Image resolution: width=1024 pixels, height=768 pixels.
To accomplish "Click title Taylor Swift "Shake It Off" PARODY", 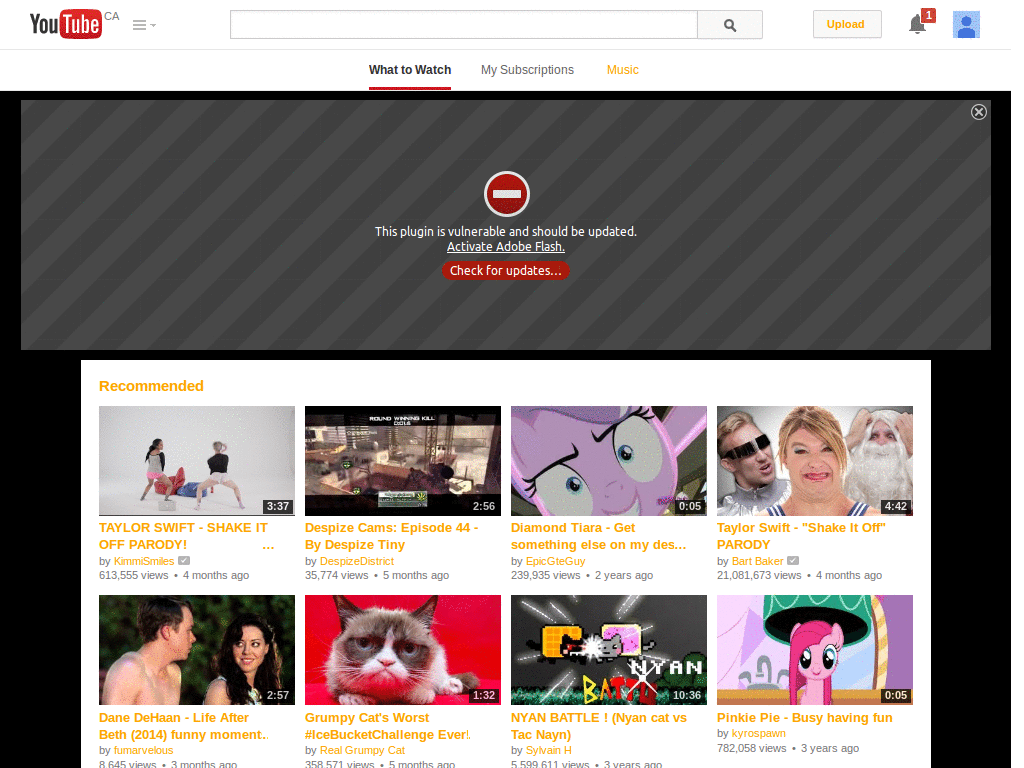I will click(x=801, y=536).
